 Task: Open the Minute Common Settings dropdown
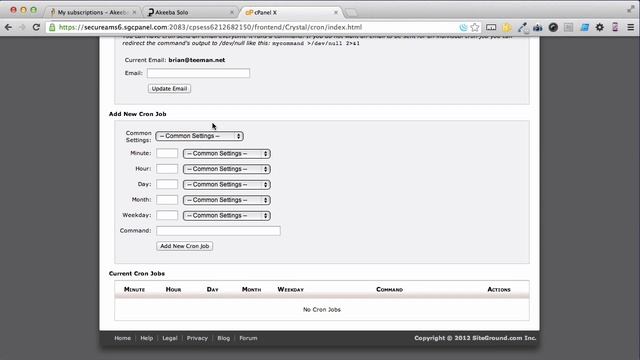click(x=227, y=154)
